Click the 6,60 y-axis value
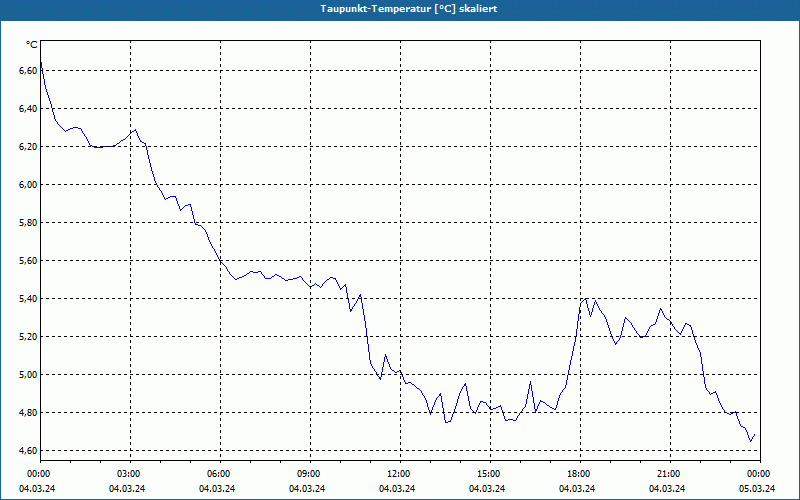The width and height of the screenshot is (800, 500). (28, 70)
